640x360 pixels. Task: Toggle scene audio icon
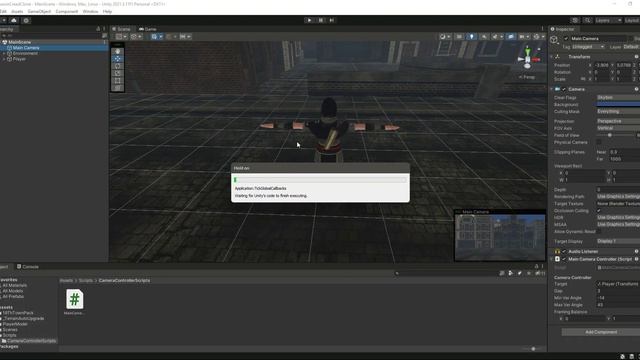coord(484,37)
